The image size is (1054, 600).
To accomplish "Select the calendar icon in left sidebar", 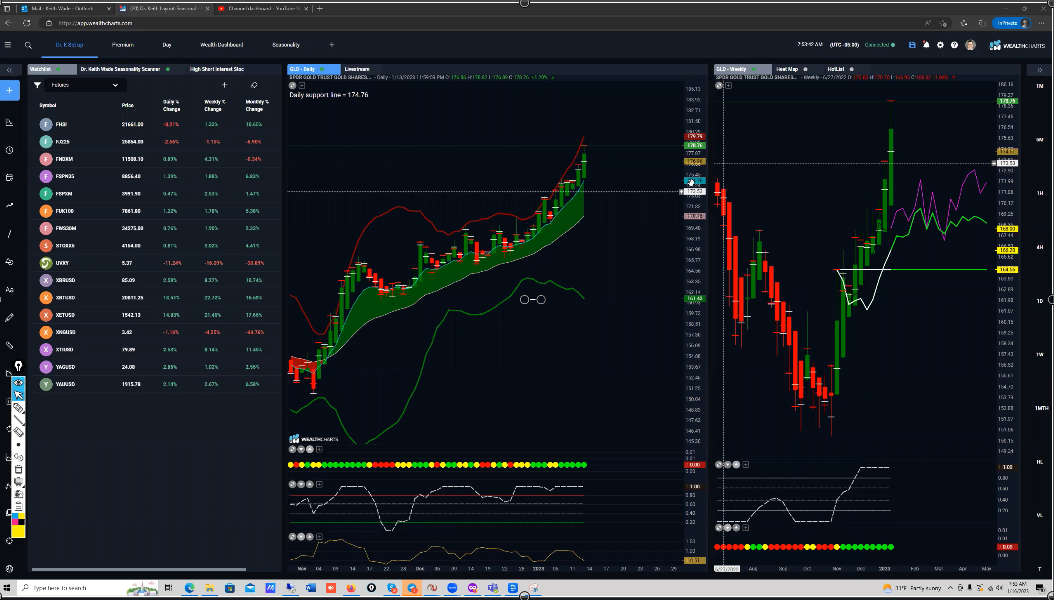I will (9, 177).
